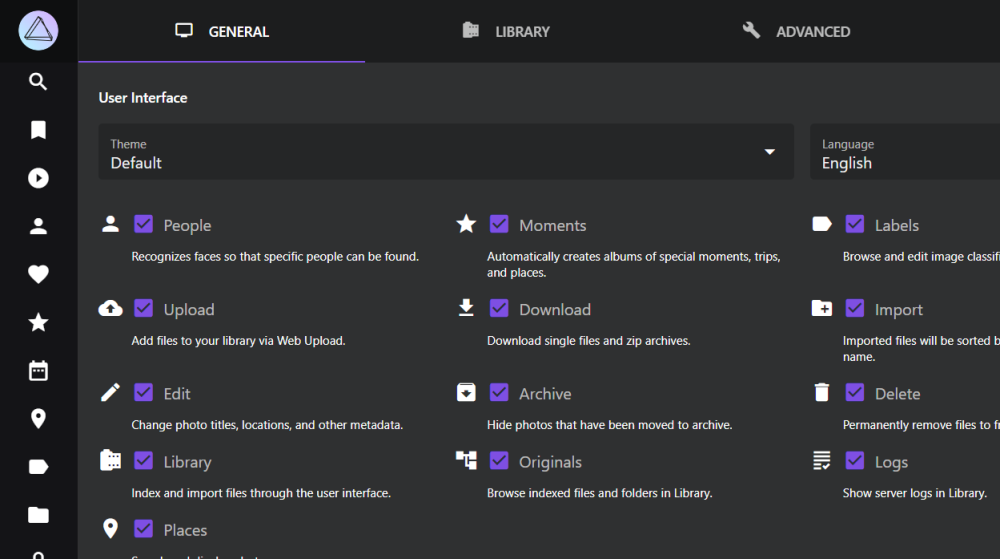Click the PhotoPrism logo
The width and height of the screenshot is (1000, 559).
(38, 31)
